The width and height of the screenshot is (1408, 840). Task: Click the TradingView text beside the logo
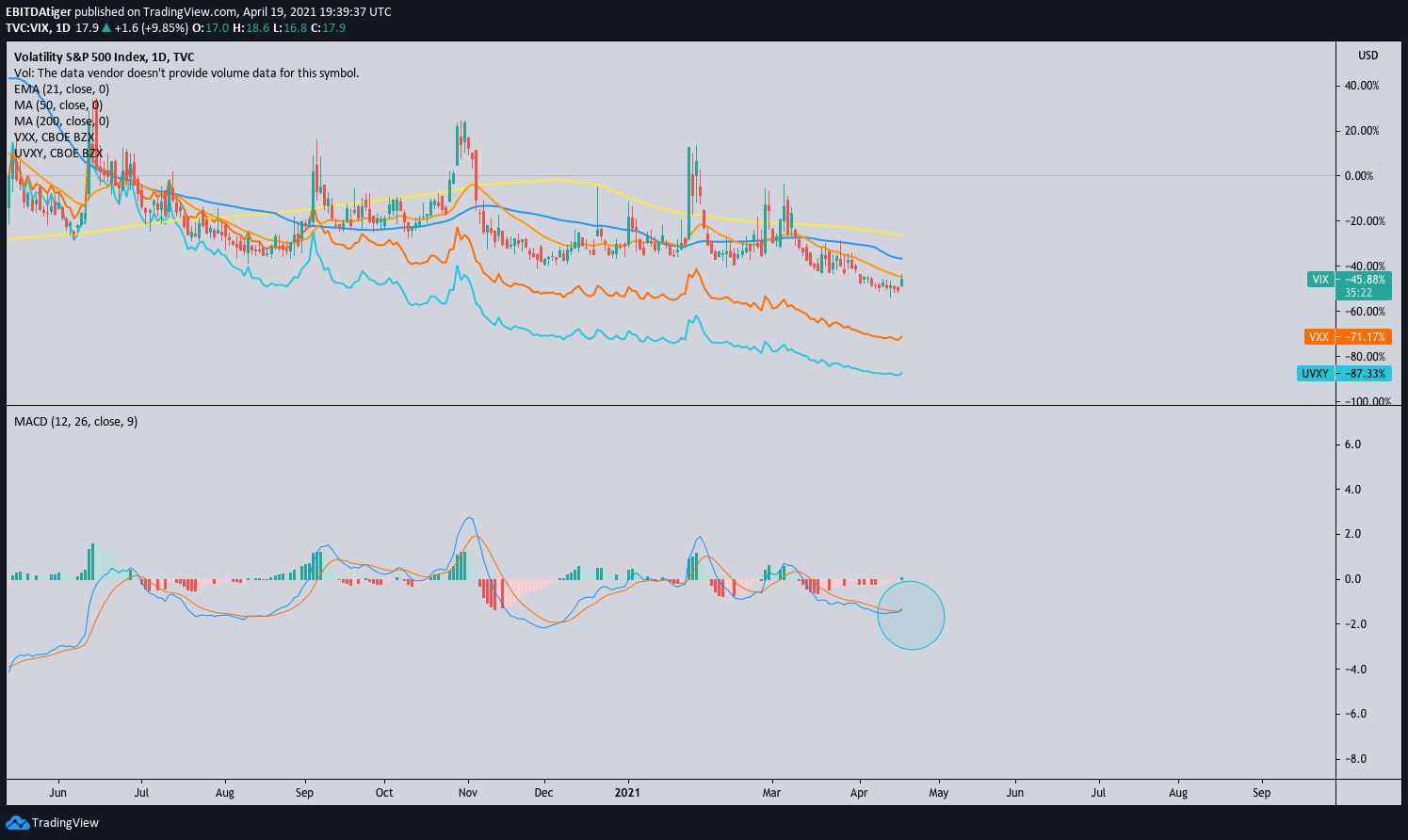[x=65, y=823]
